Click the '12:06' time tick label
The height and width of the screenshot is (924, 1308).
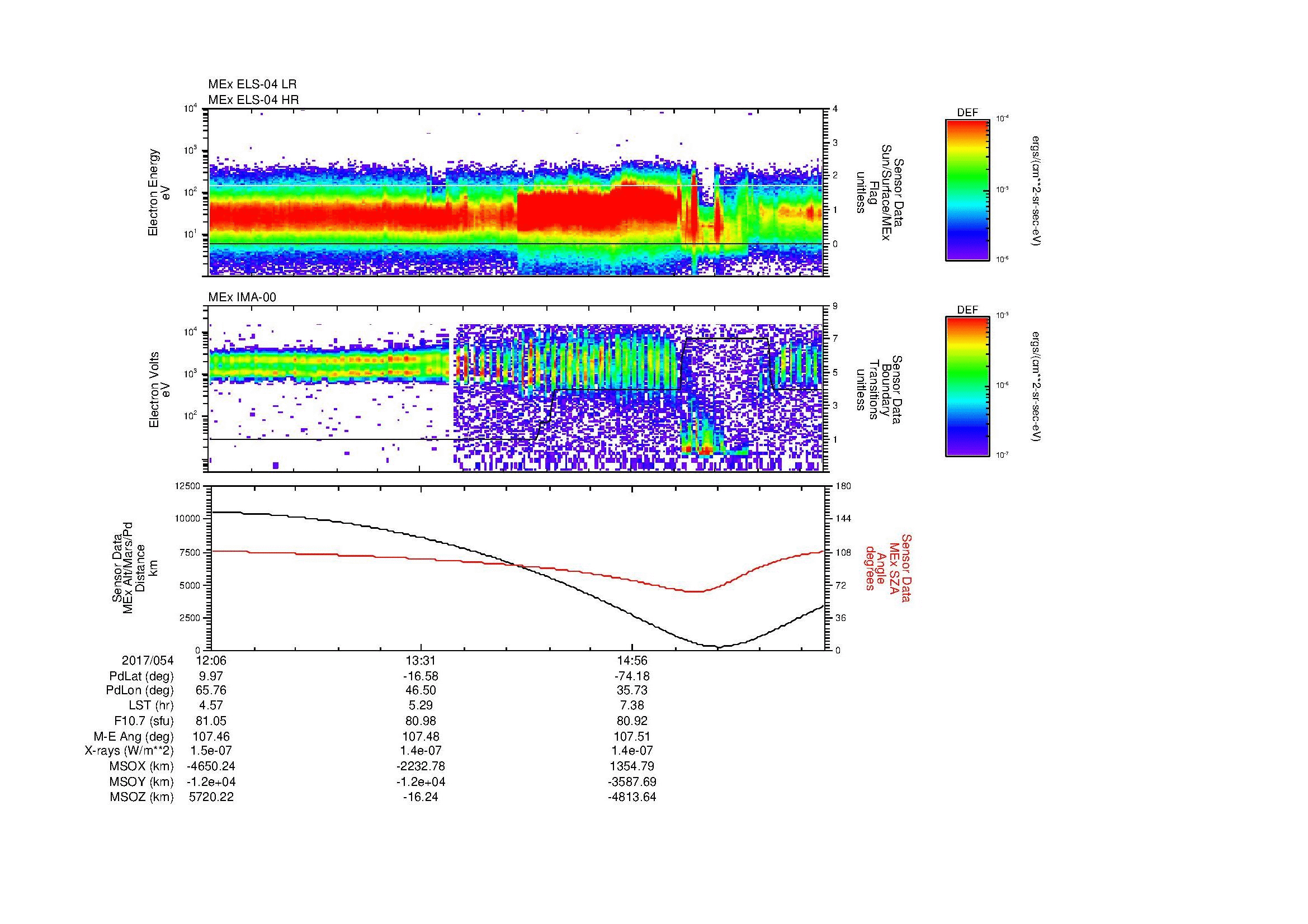(211, 660)
